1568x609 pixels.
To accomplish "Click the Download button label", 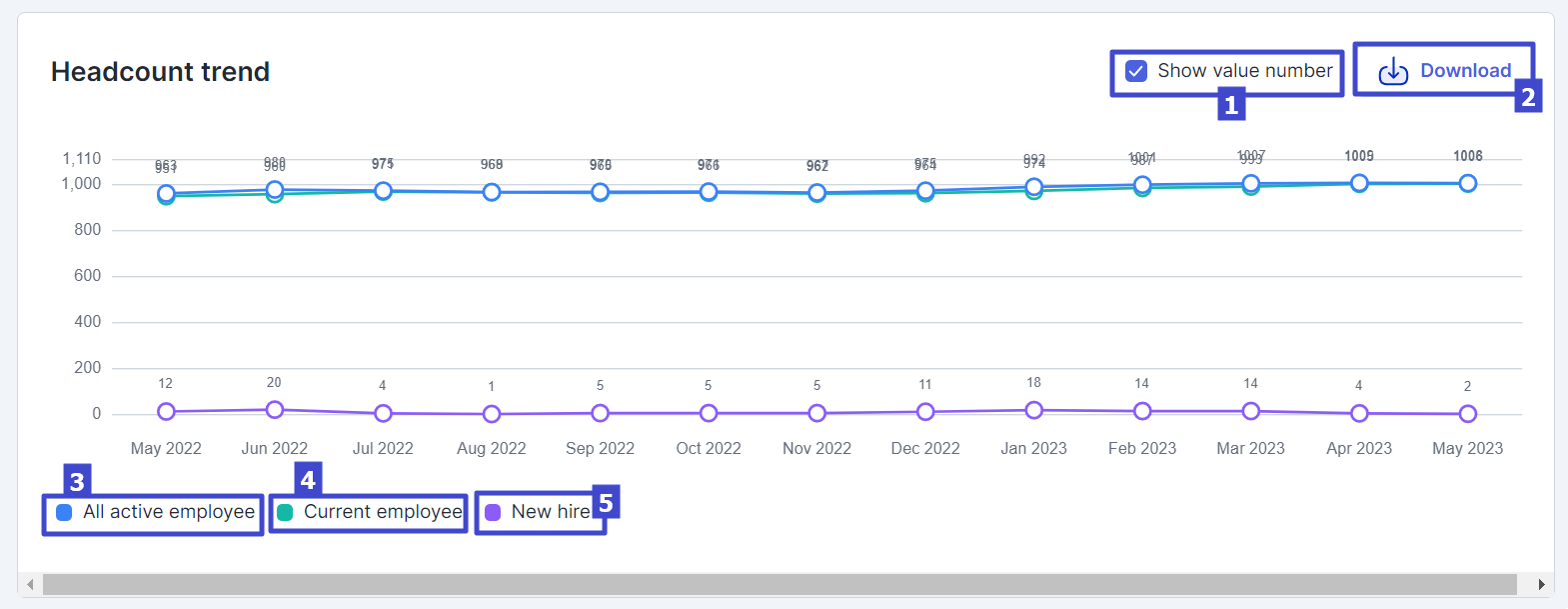I will [x=1465, y=71].
